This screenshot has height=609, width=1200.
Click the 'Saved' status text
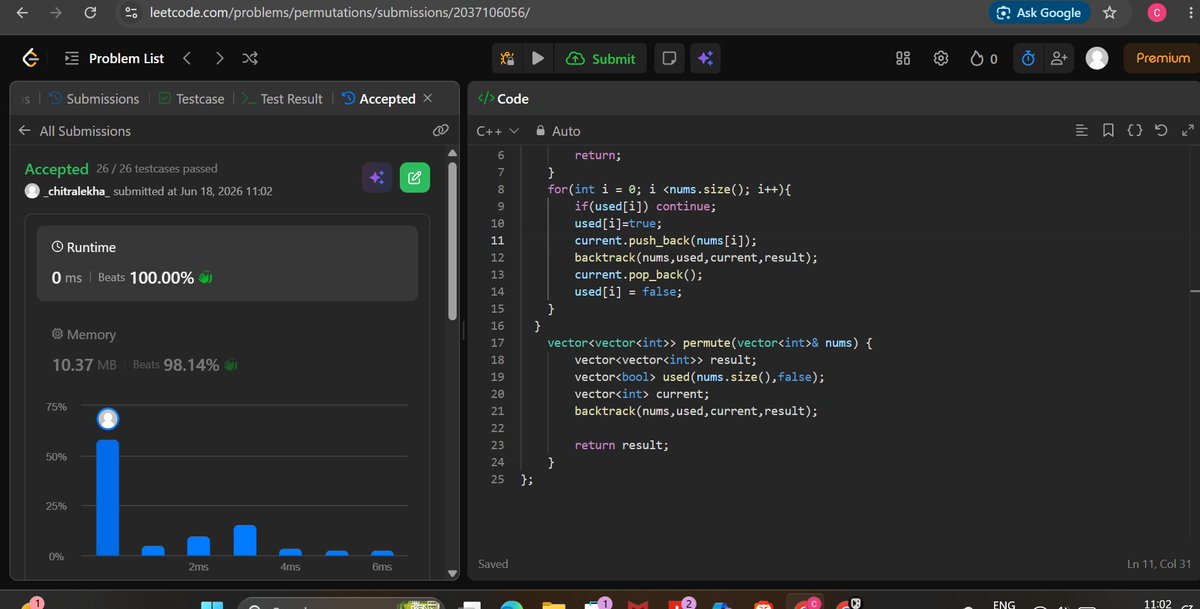(493, 564)
